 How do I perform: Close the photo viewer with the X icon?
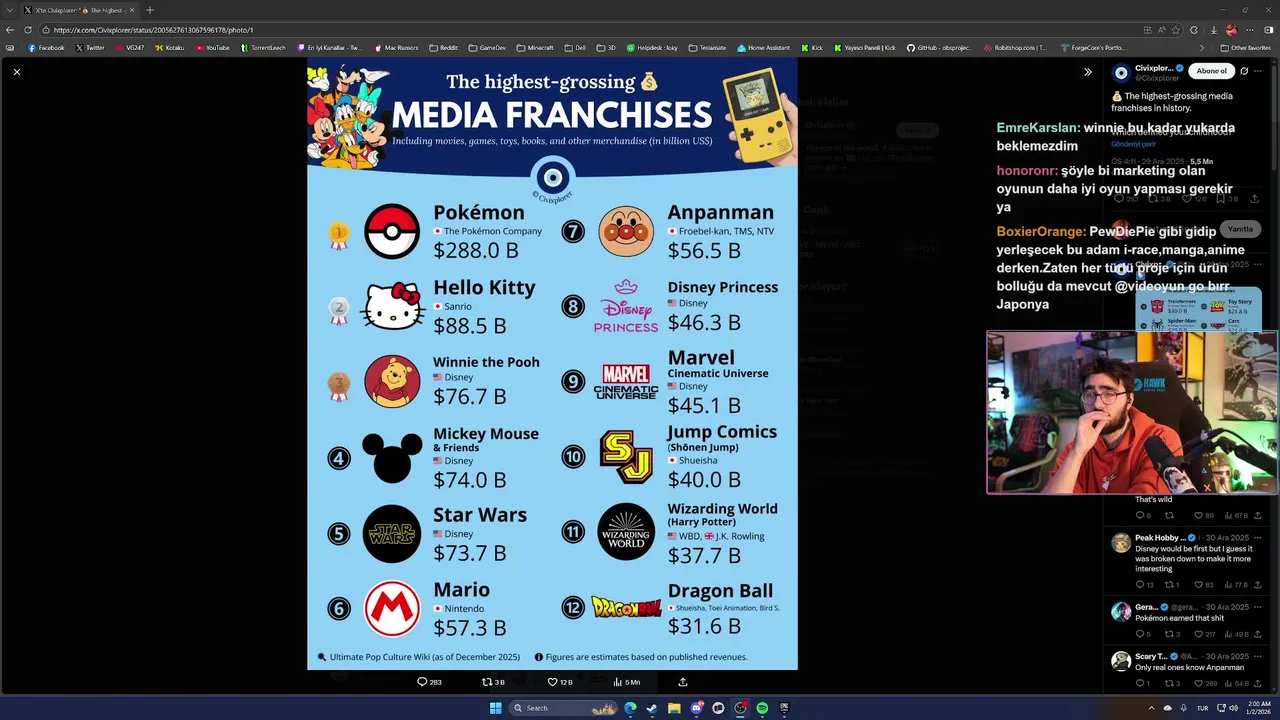pos(16,72)
